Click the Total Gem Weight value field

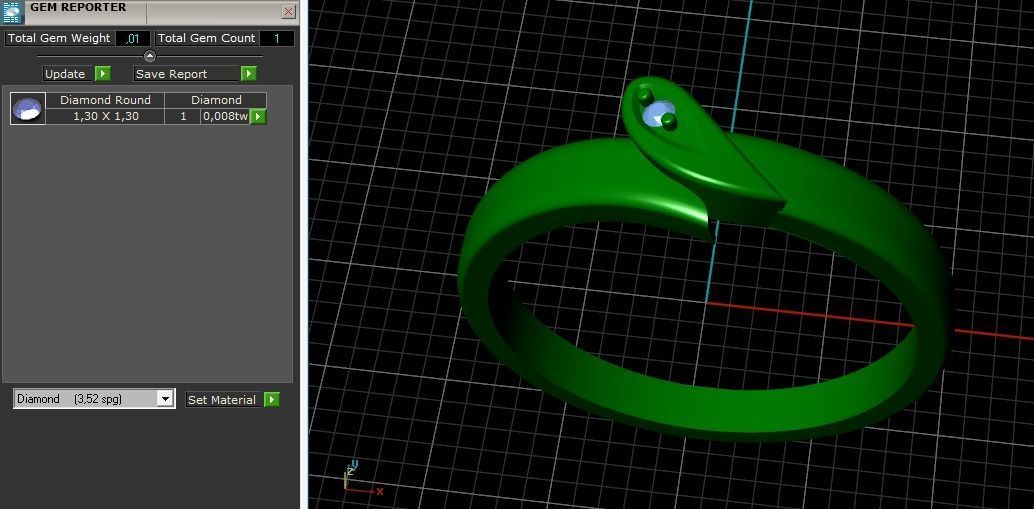(133, 38)
